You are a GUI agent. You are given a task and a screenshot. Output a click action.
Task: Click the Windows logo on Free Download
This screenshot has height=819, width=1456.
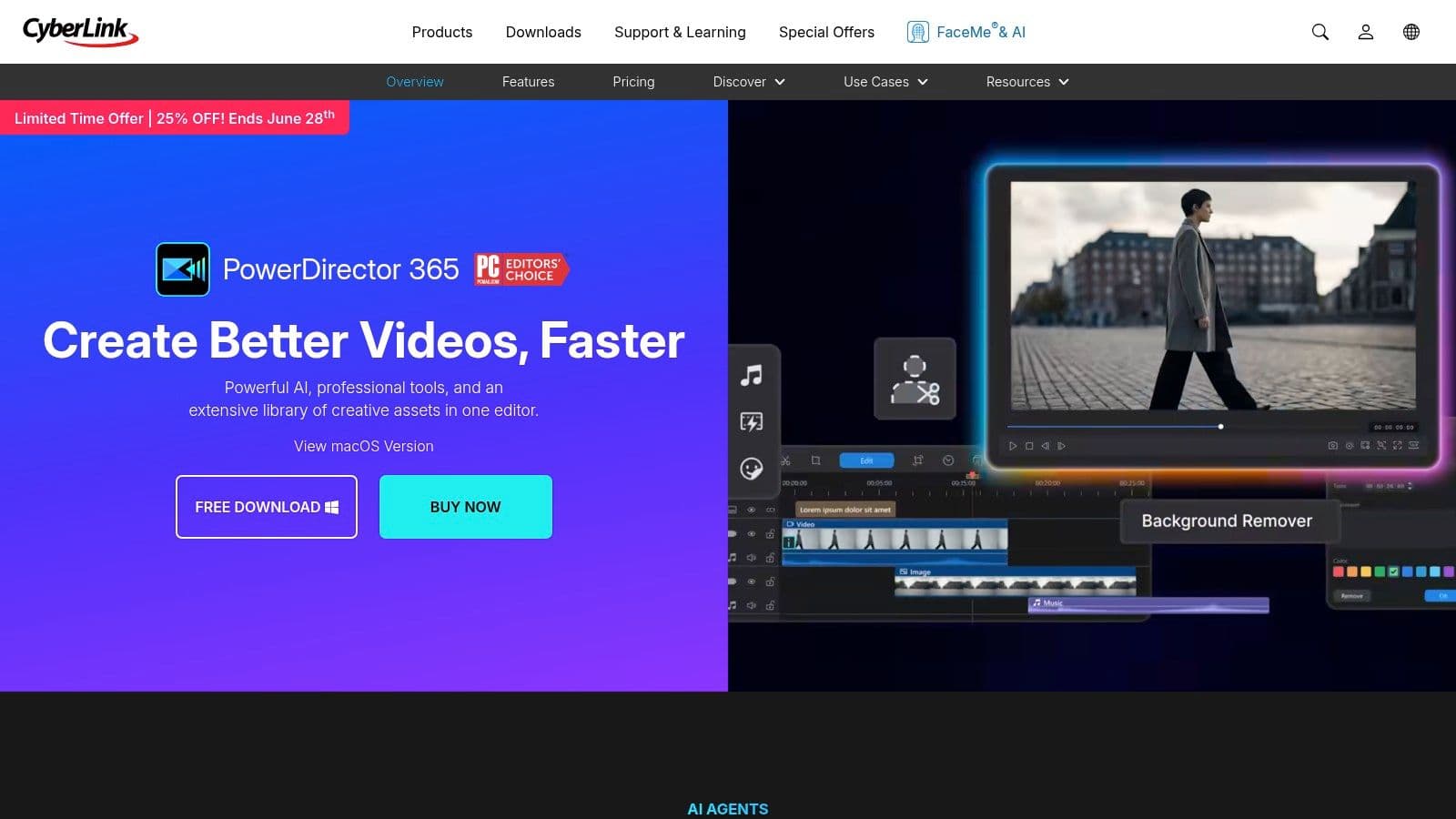[x=332, y=507]
